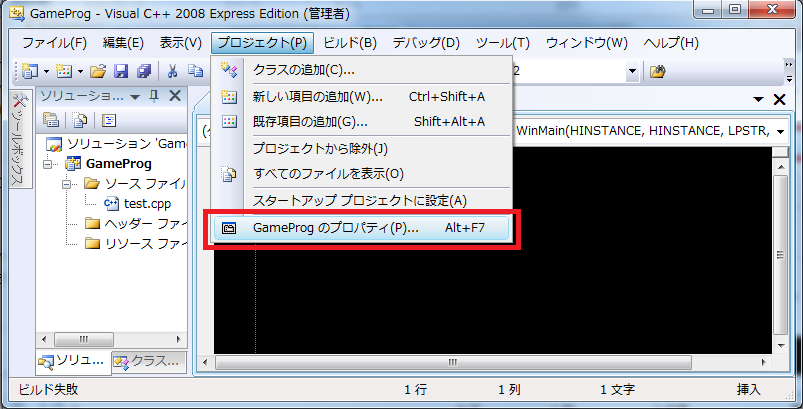The height and width of the screenshot is (409, 803).
Task: Click the Save floppy disk icon
Action: (x=121, y=71)
